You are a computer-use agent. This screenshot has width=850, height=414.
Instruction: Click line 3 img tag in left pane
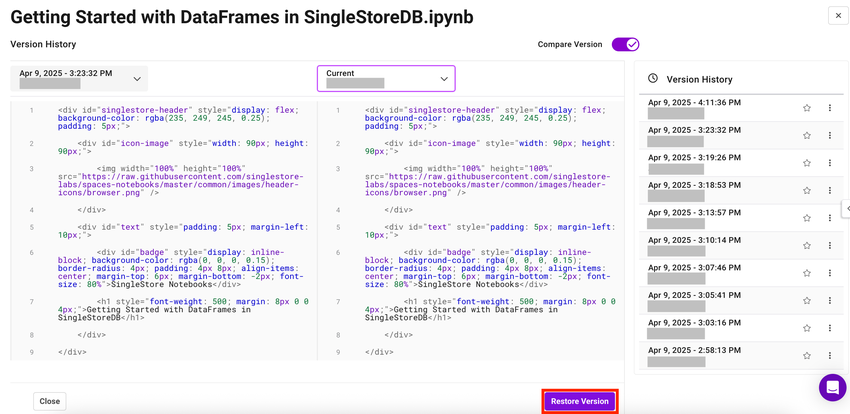[x=182, y=180]
